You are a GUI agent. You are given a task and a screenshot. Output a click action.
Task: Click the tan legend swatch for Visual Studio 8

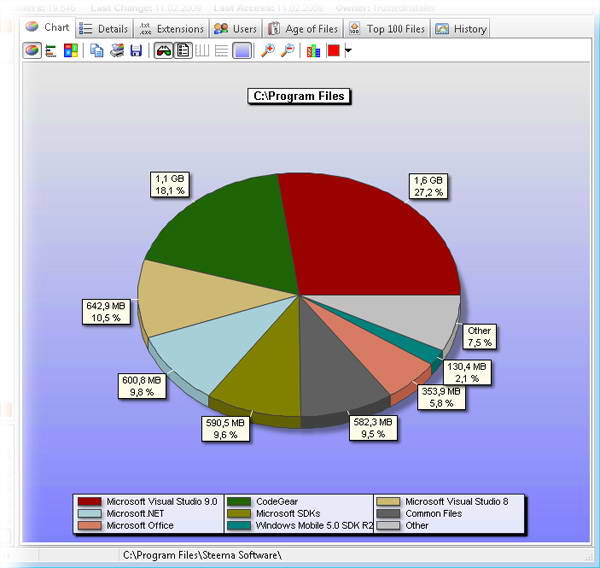tap(388, 501)
